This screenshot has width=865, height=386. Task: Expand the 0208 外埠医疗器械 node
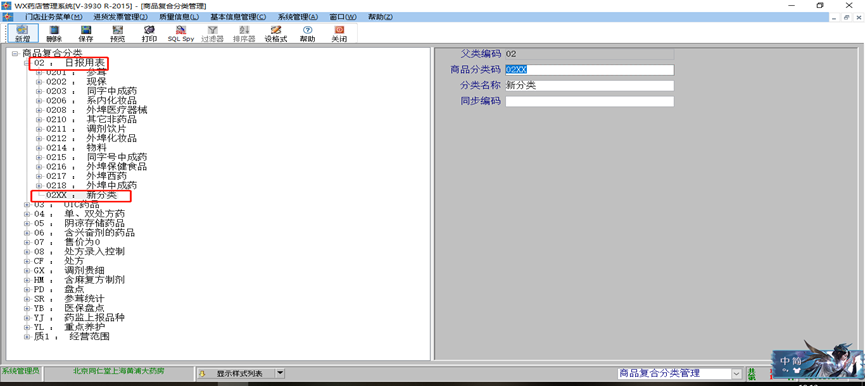(x=39, y=110)
